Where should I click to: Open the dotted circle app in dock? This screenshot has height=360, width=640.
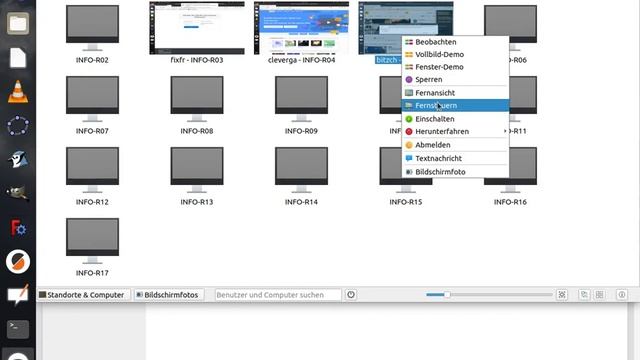coord(18,125)
